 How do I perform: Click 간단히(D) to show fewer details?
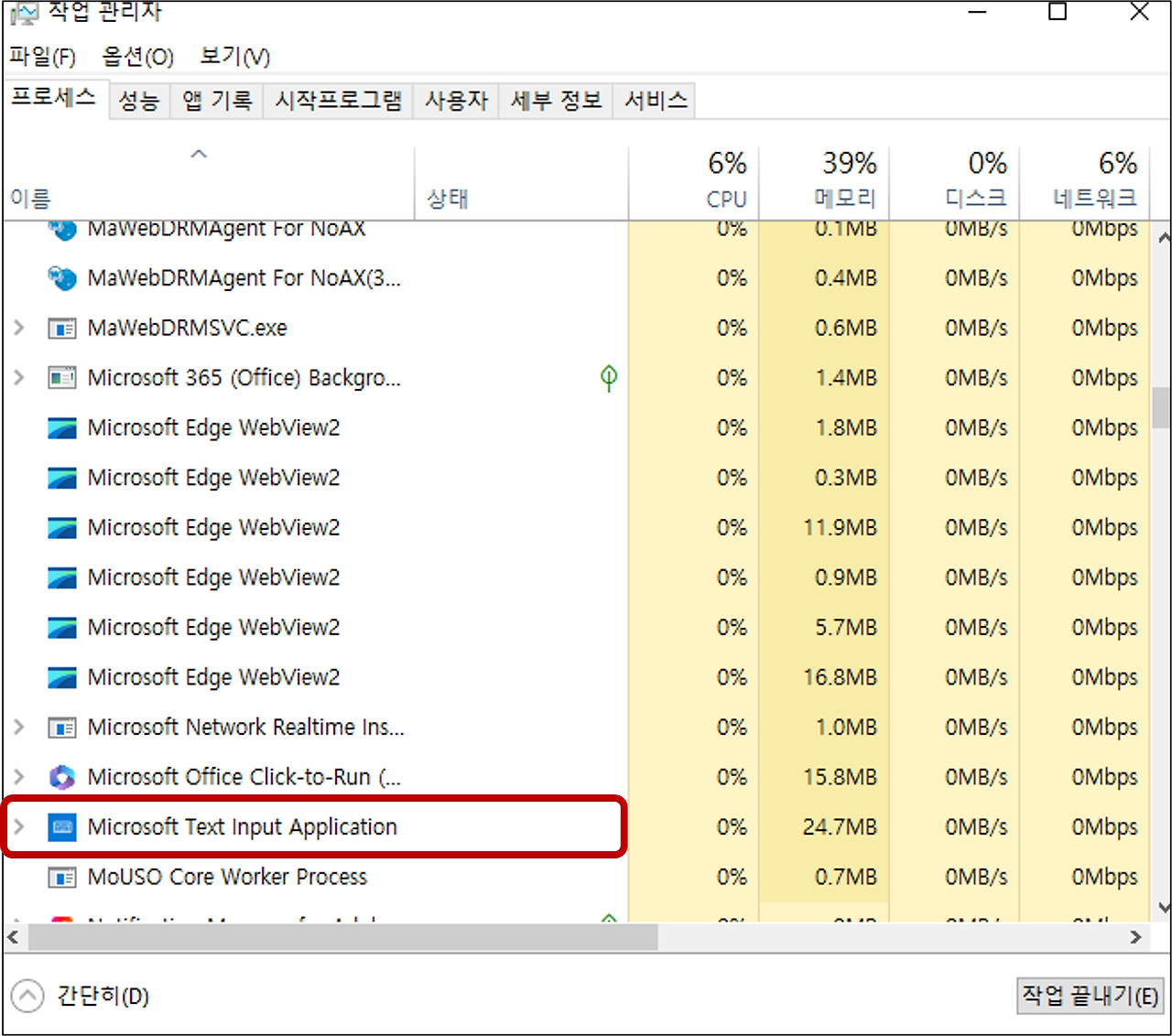coord(103,996)
